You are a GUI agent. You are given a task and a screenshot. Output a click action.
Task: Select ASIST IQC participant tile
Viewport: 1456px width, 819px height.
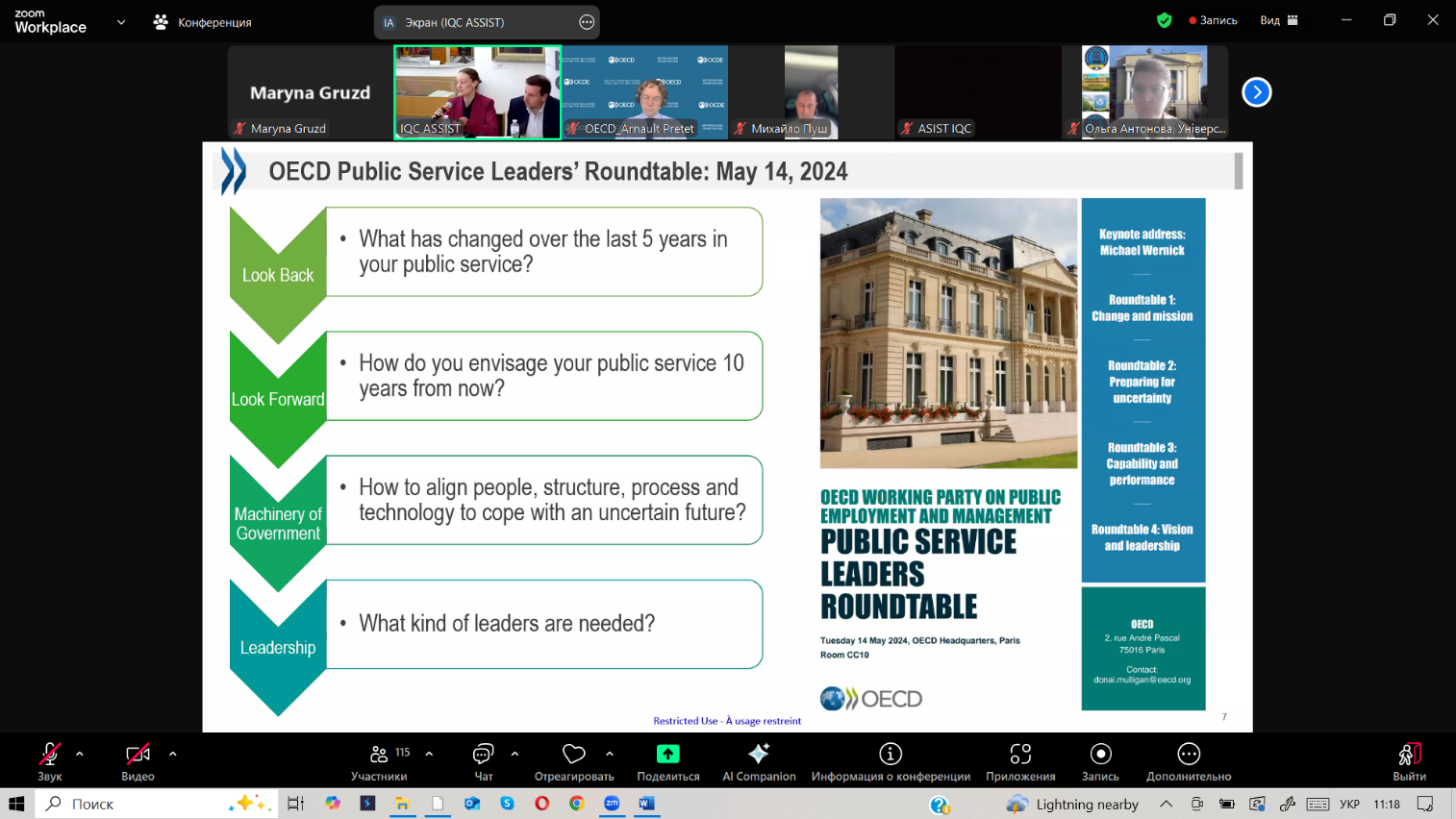[978, 92]
